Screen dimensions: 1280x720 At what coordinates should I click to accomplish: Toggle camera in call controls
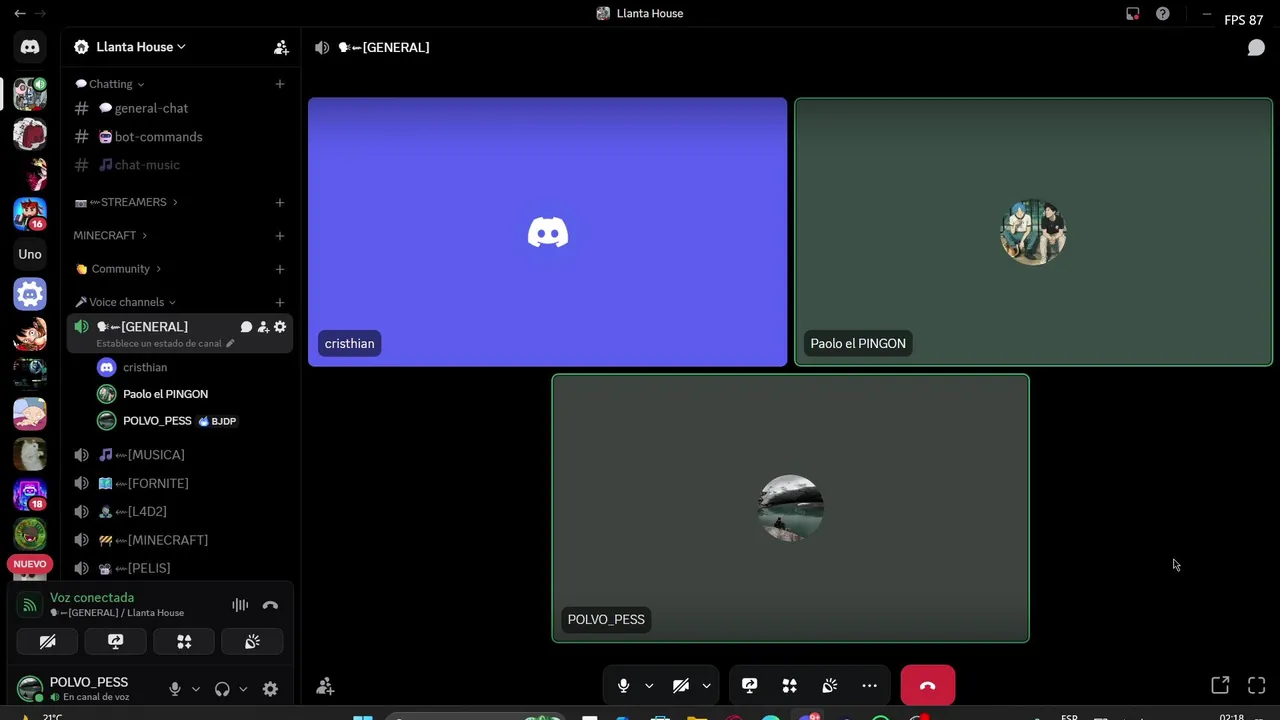point(681,686)
